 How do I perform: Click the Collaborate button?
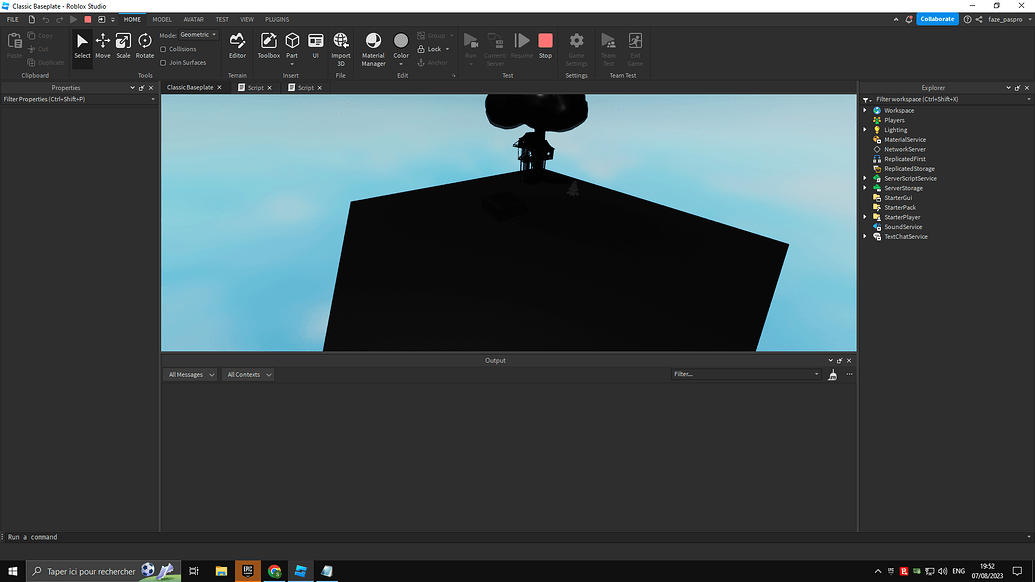(936, 18)
